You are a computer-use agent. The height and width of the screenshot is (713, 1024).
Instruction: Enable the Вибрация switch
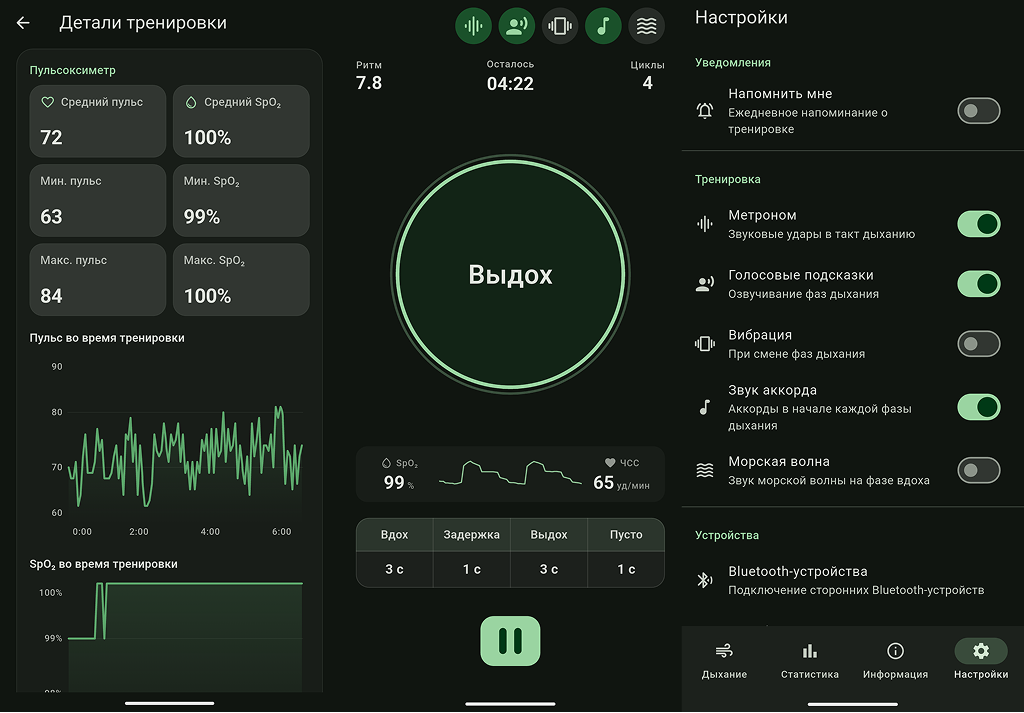coord(978,343)
